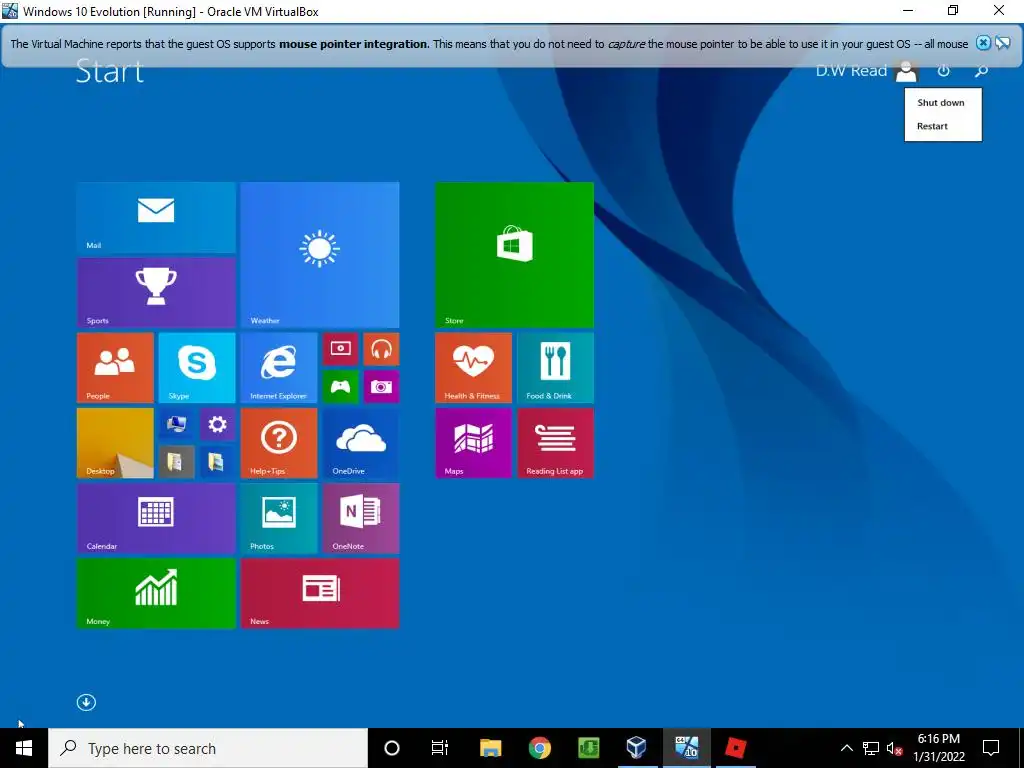Open the VirtualBox Manager taskbar icon

point(636,748)
